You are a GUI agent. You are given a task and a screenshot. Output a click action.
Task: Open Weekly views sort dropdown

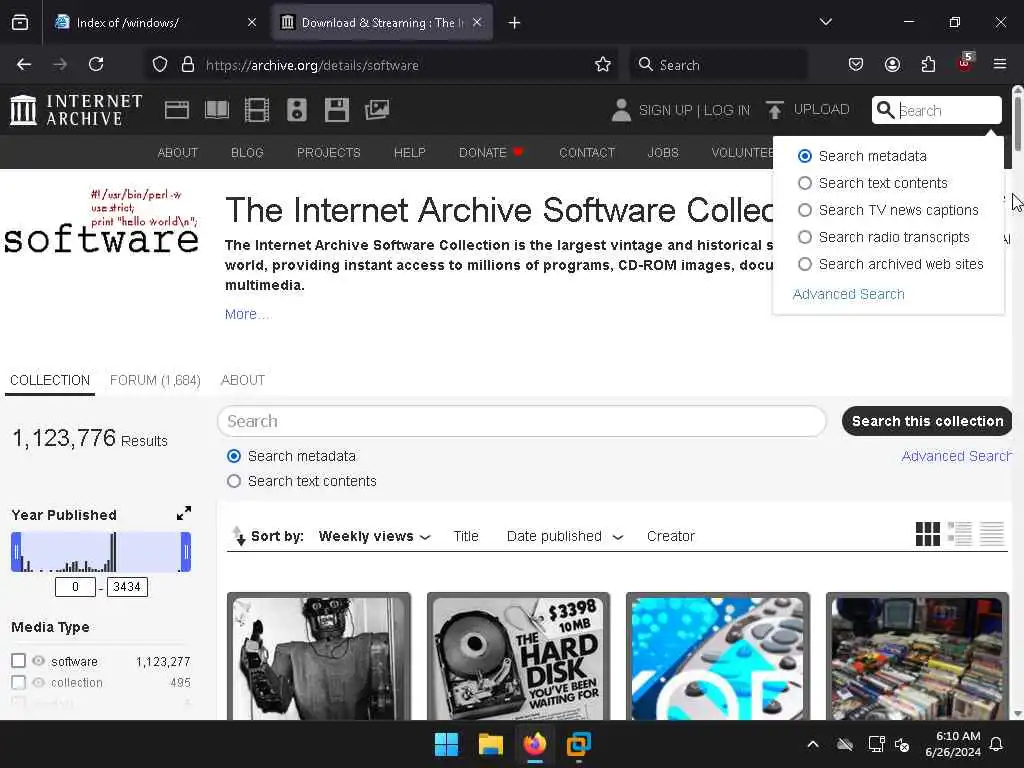pyautogui.click(x=375, y=536)
